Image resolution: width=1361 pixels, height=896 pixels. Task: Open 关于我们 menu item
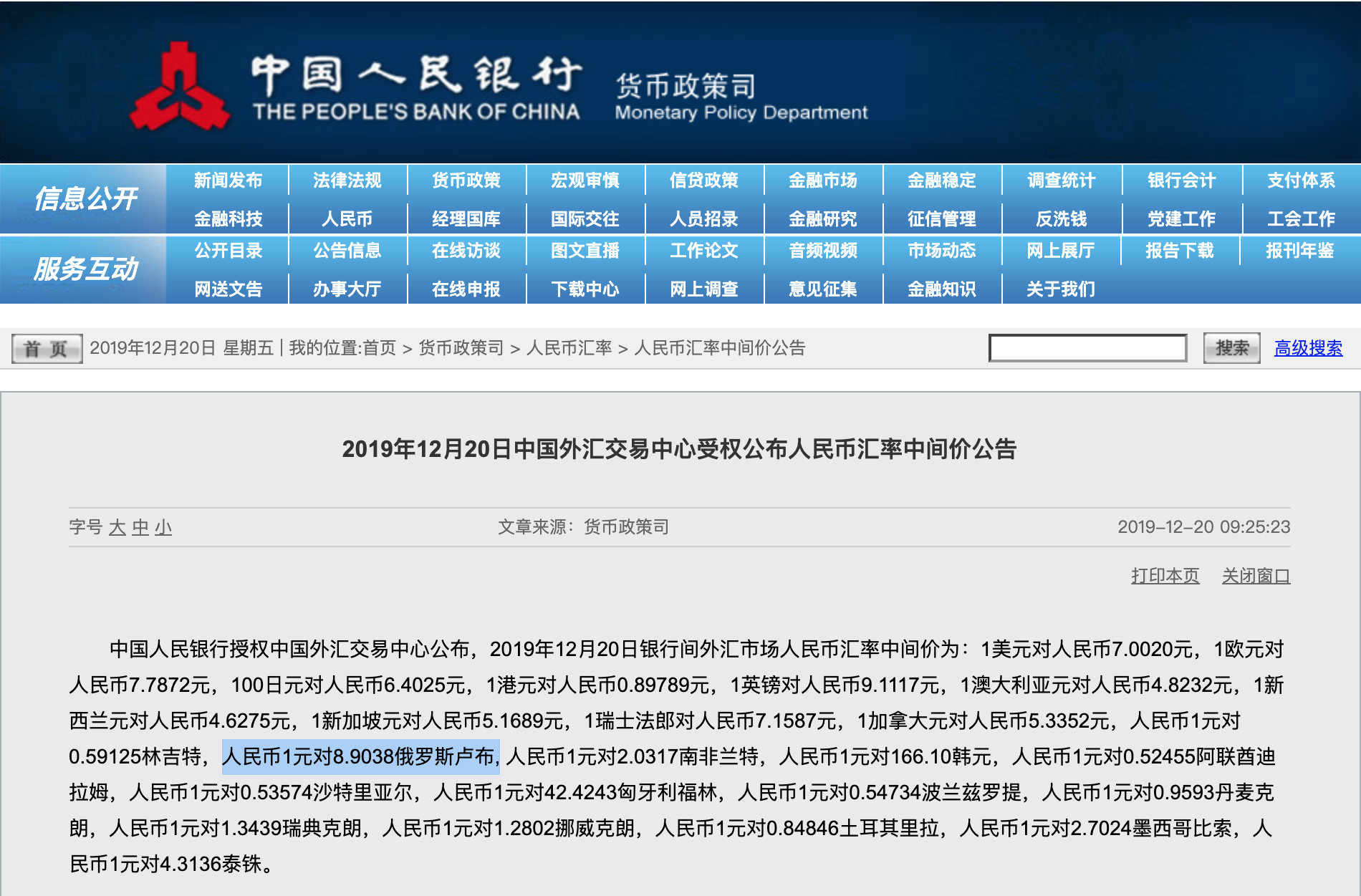(1060, 289)
